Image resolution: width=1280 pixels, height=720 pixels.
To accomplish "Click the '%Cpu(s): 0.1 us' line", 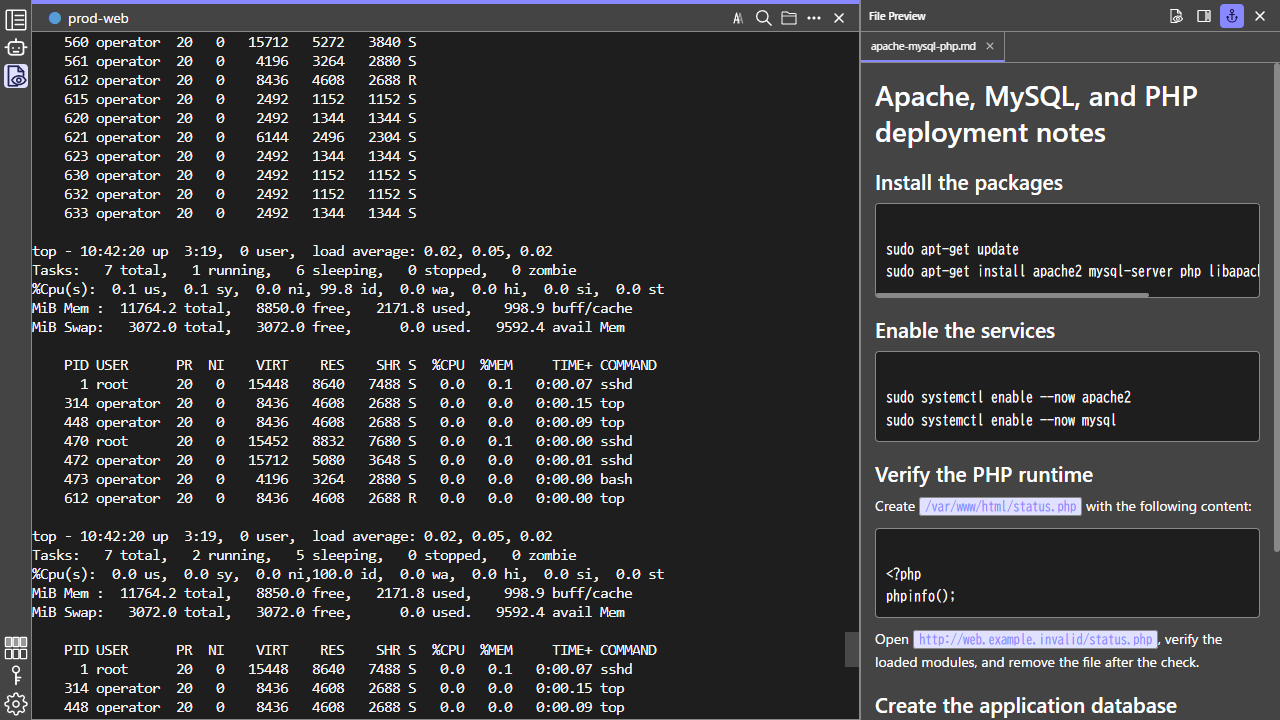I will [x=348, y=289].
